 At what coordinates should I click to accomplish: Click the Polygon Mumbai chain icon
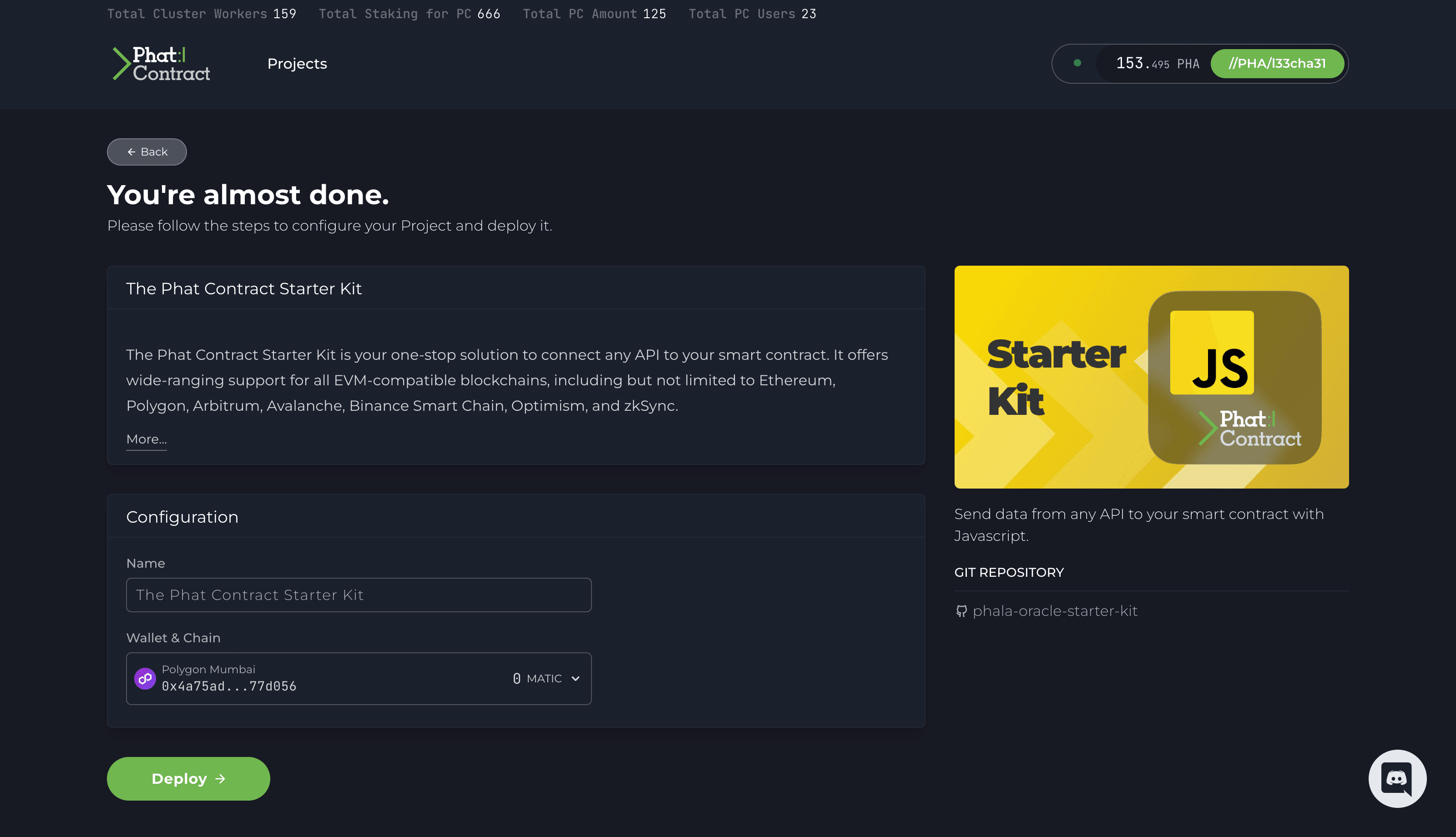pos(145,678)
